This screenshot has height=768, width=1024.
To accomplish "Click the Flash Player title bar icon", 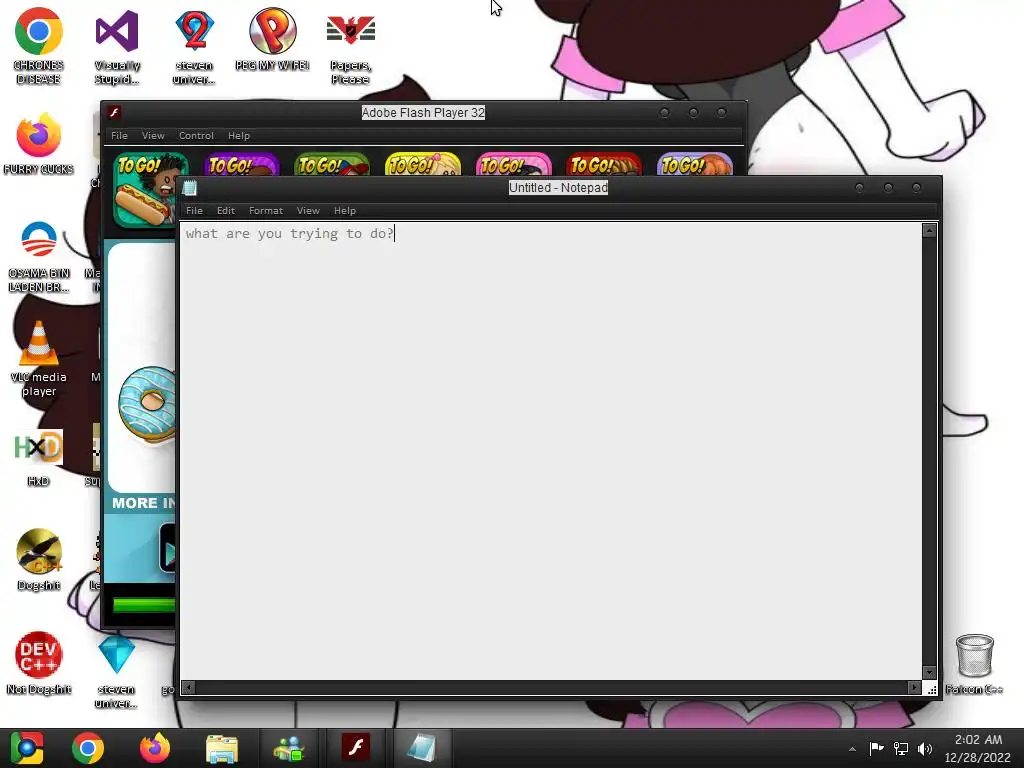I will pos(114,112).
